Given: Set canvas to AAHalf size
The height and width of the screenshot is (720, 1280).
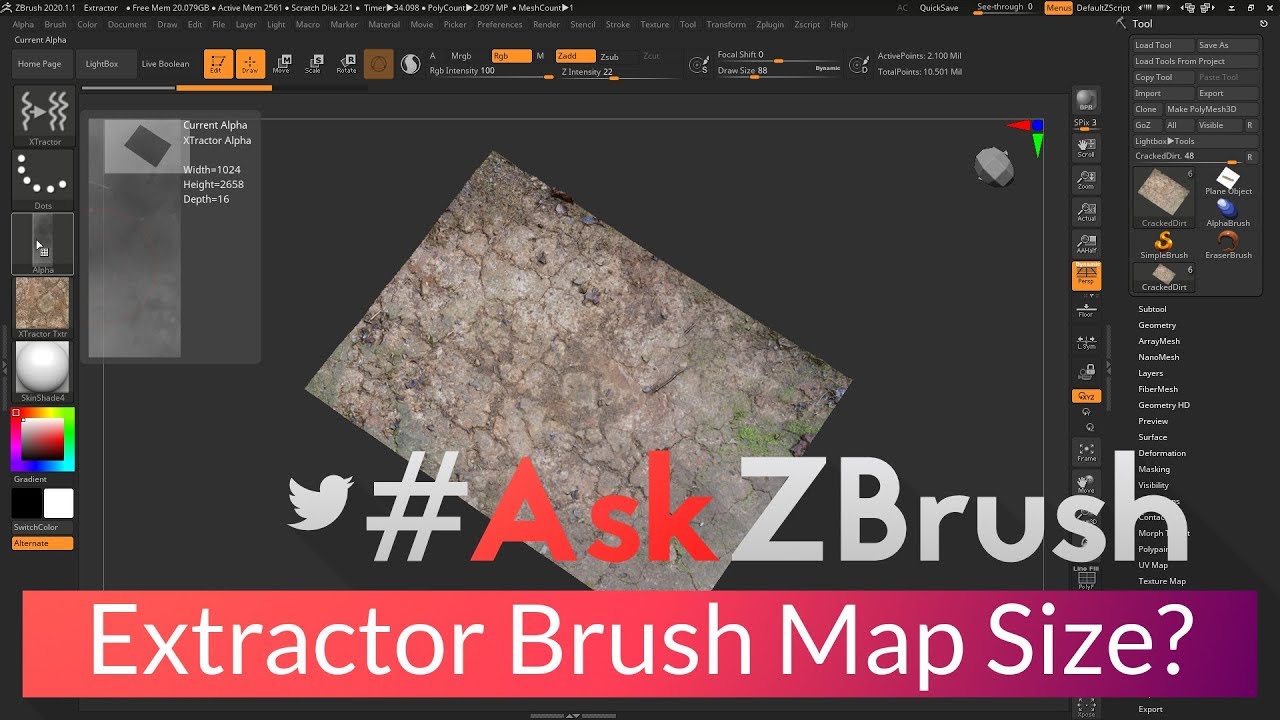Looking at the screenshot, I should 1086,244.
